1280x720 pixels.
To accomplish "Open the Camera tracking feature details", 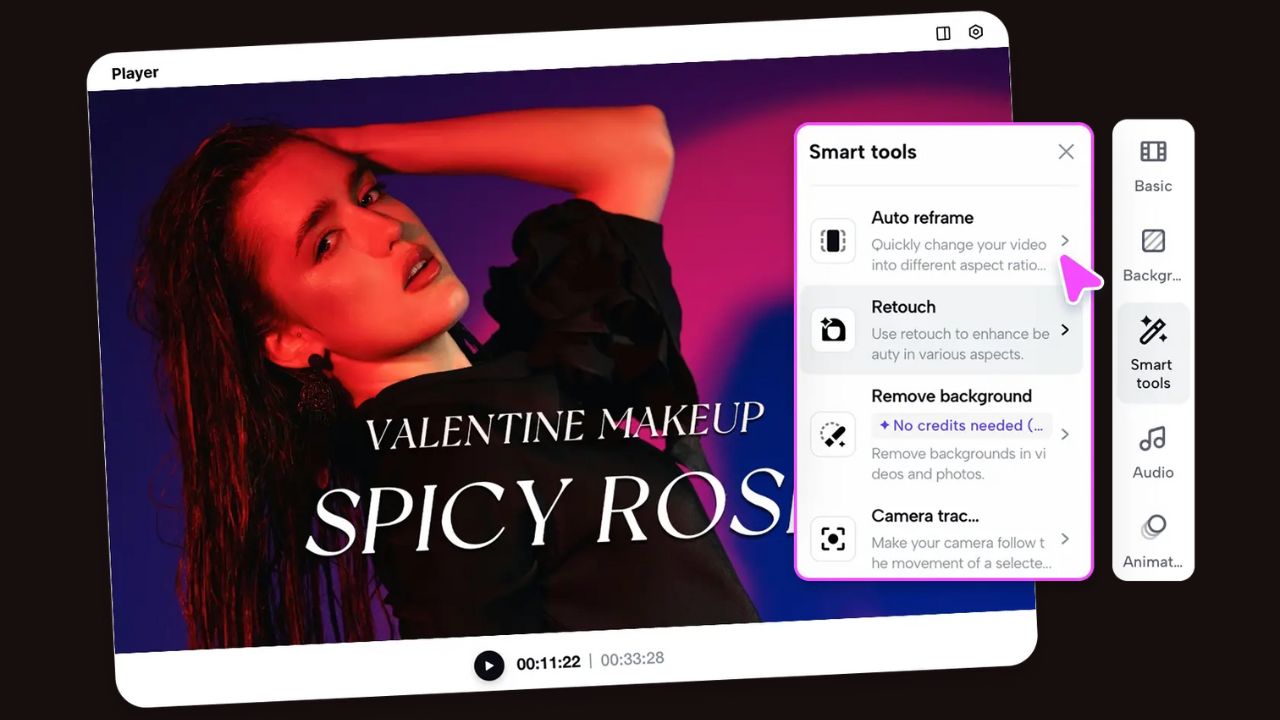I will (1064, 539).
